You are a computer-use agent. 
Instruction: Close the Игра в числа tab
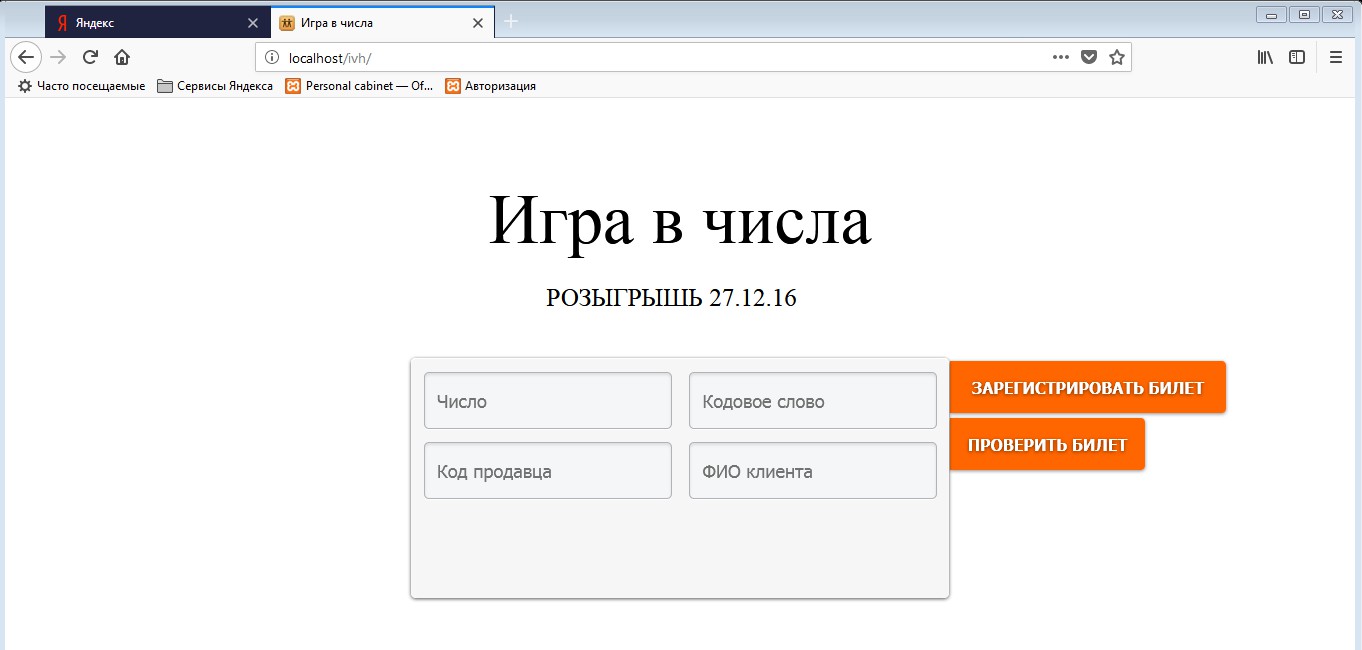point(478,22)
